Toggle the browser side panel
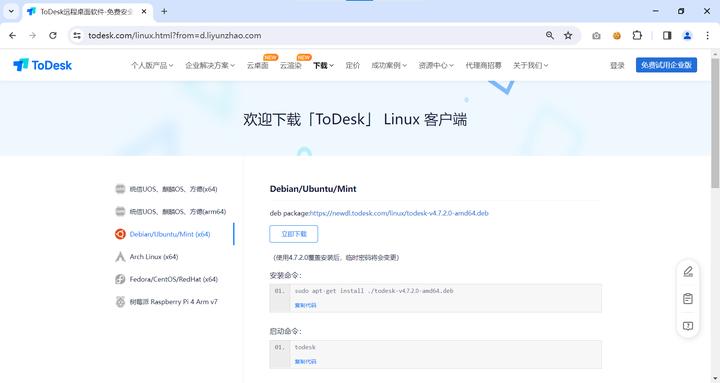Viewport: 720px width, 383px height. (x=667, y=35)
